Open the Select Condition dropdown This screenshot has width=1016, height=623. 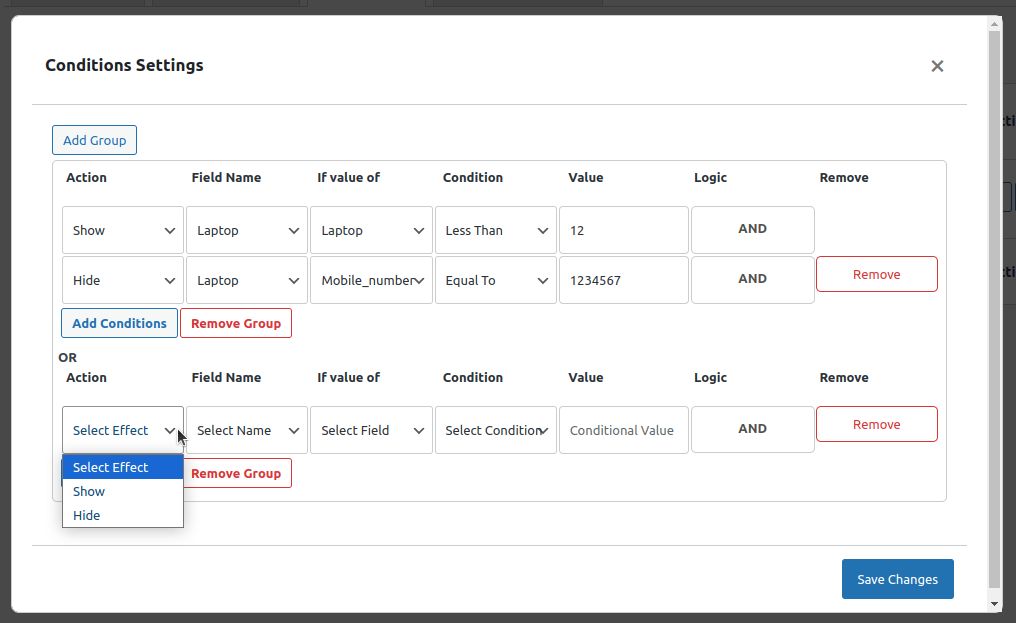point(496,430)
